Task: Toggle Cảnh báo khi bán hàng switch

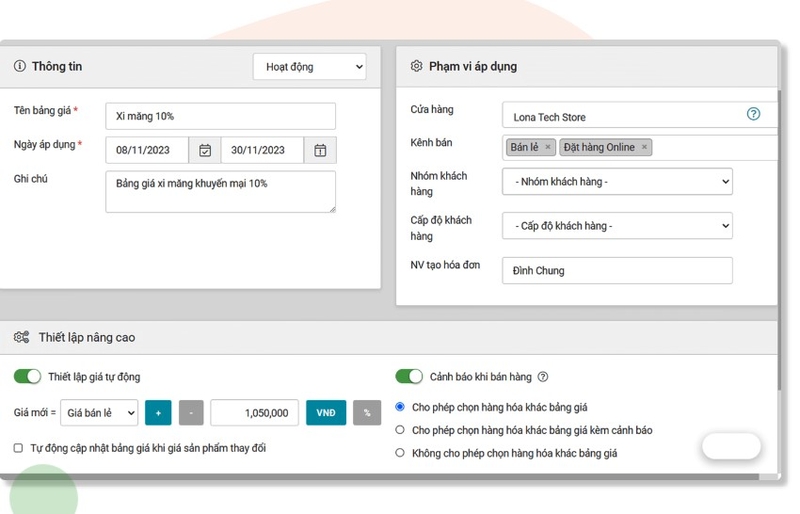Action: pos(409,377)
